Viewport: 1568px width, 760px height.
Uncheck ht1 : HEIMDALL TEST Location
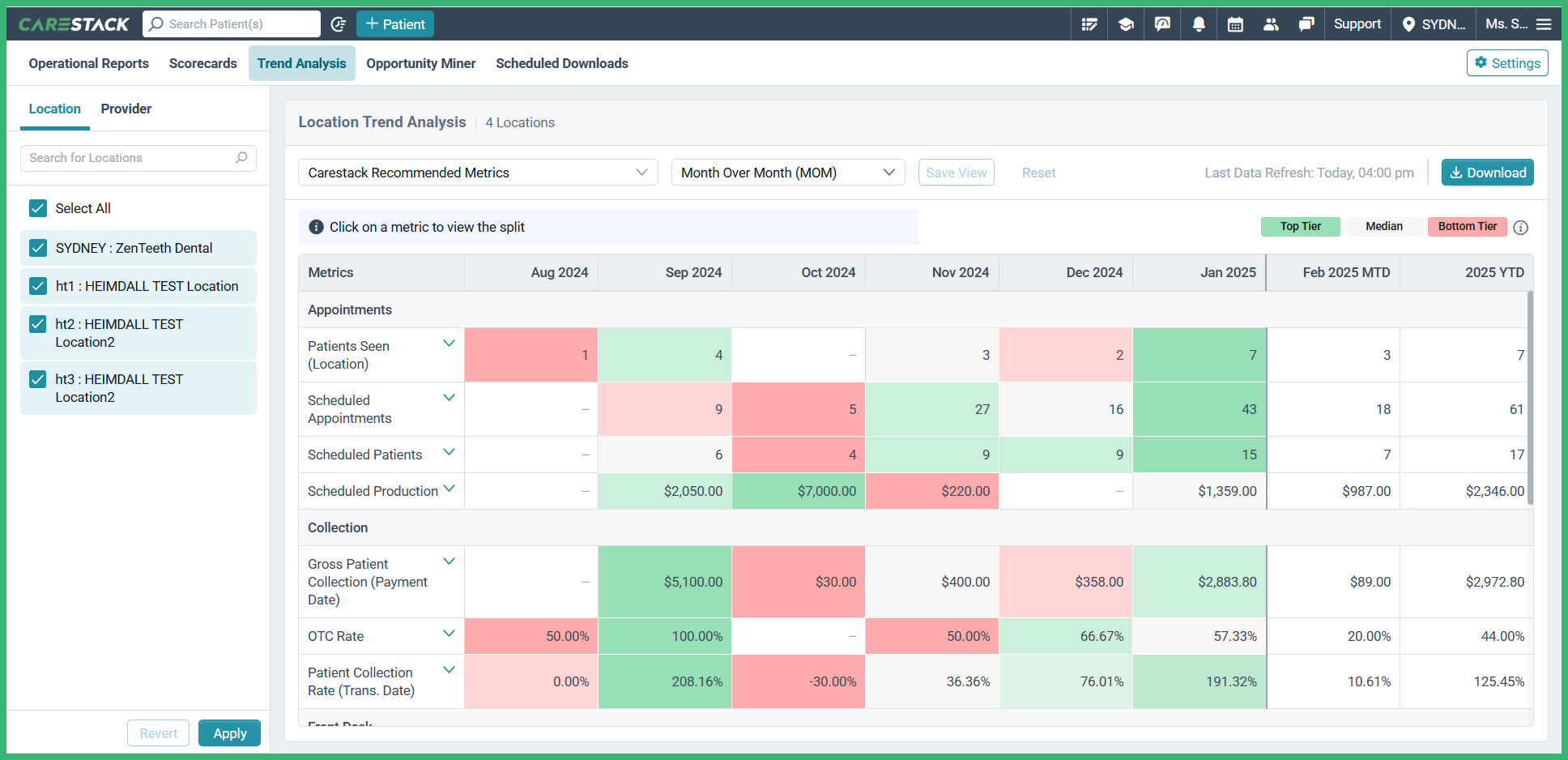click(37, 286)
